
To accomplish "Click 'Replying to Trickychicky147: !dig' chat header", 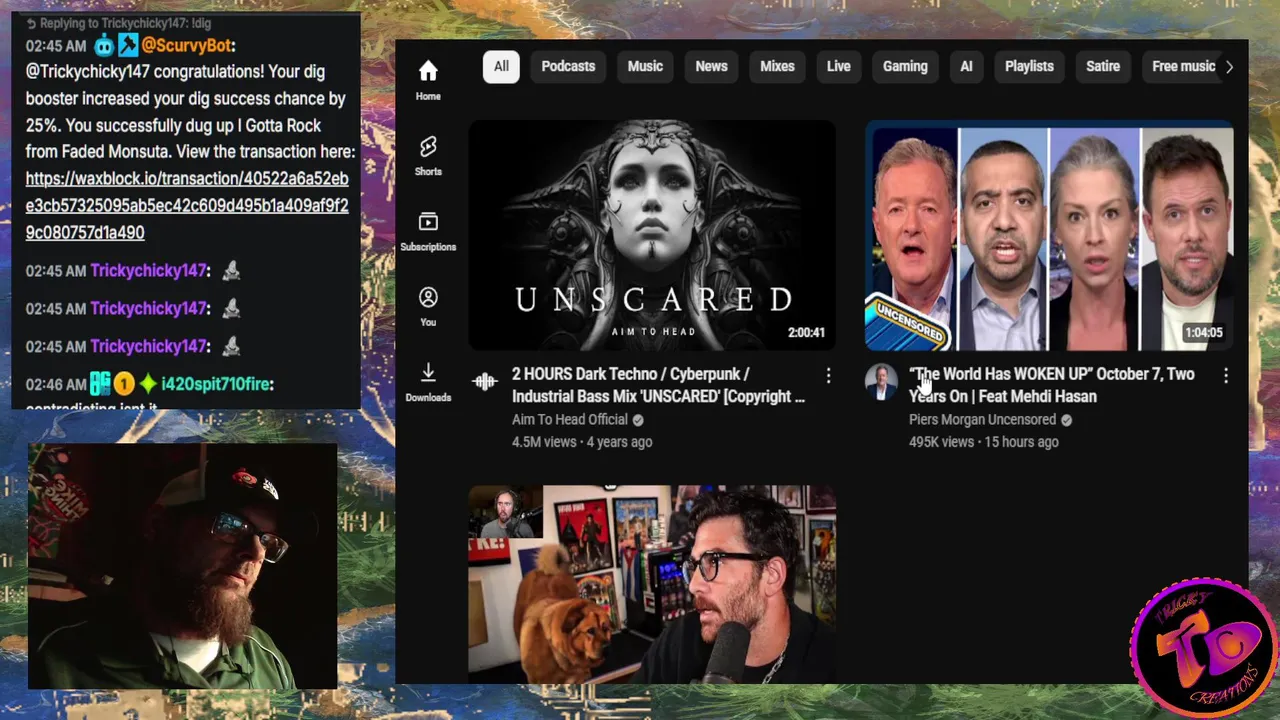I will pyautogui.click(x=119, y=23).
